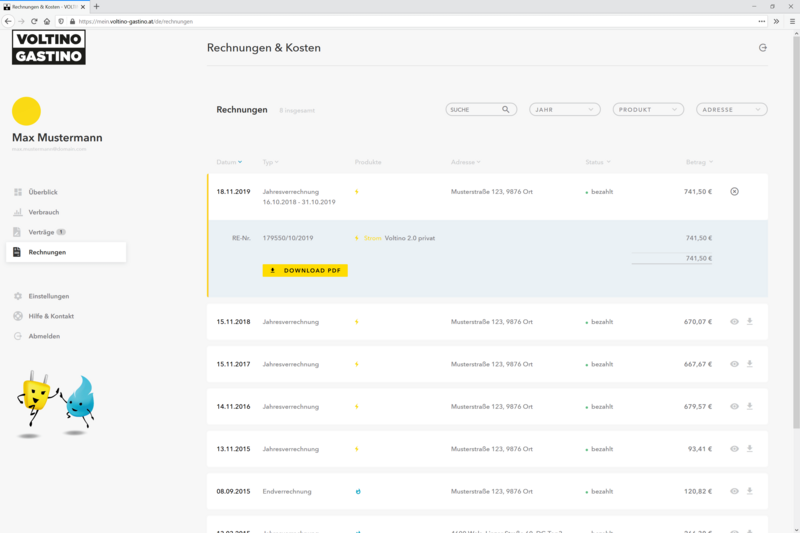Screen dimensions: 800x533
Task: Collapse the 18.11.2019 invoice details
Action: click(x=734, y=192)
